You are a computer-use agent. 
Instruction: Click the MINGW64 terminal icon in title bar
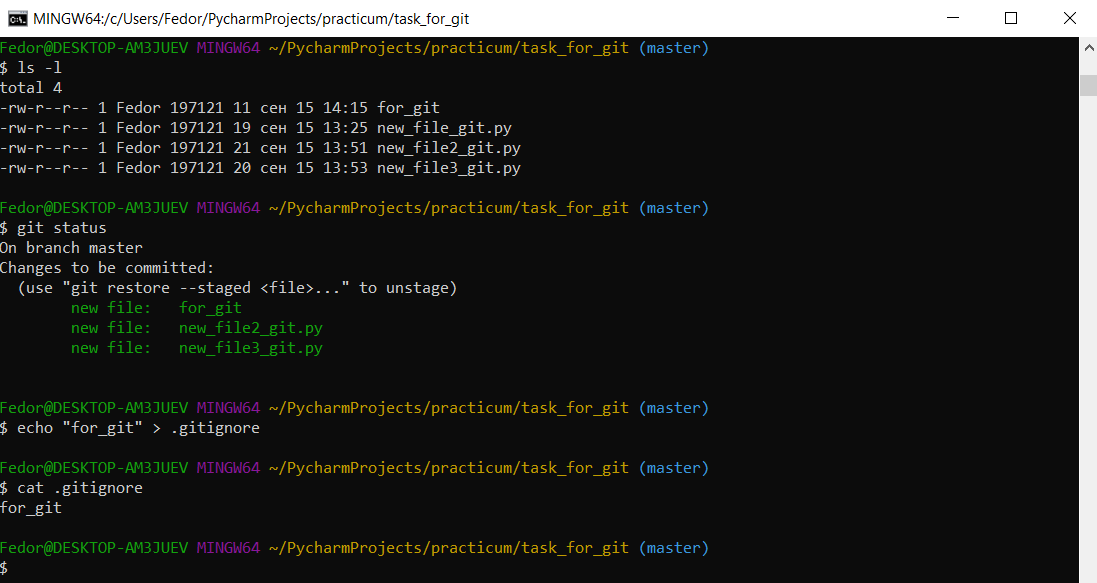[x=14, y=17]
